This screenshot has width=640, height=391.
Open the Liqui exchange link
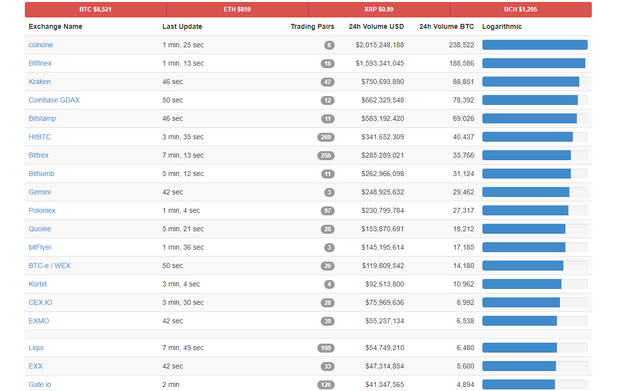click(x=36, y=347)
